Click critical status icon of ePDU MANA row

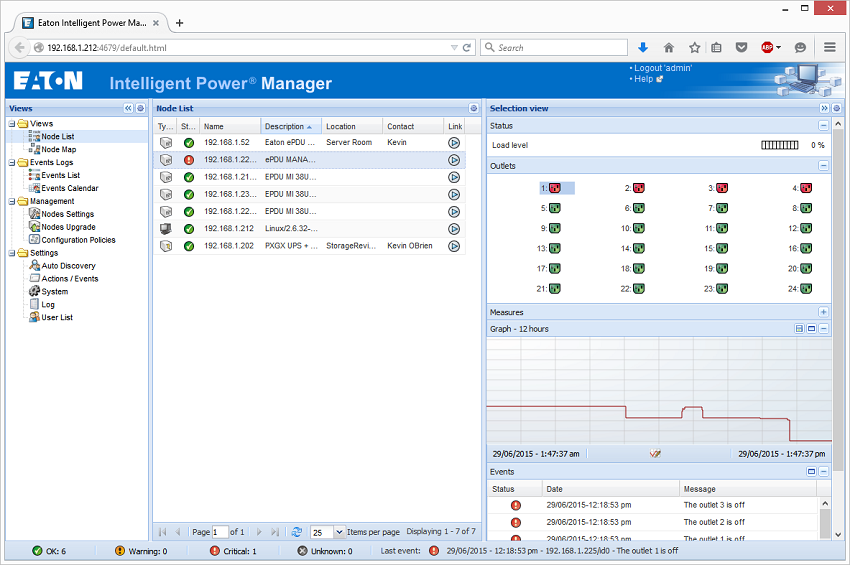(x=189, y=160)
